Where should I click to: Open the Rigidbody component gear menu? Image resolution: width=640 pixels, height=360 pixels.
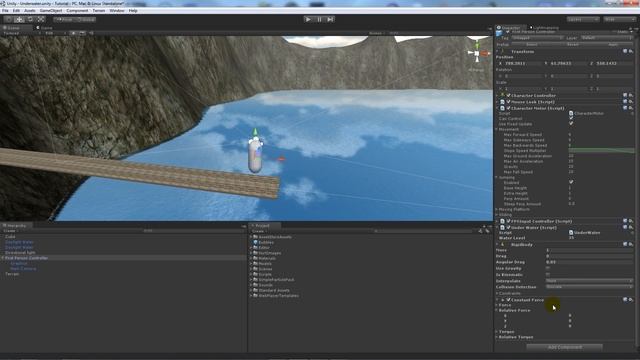(631, 244)
